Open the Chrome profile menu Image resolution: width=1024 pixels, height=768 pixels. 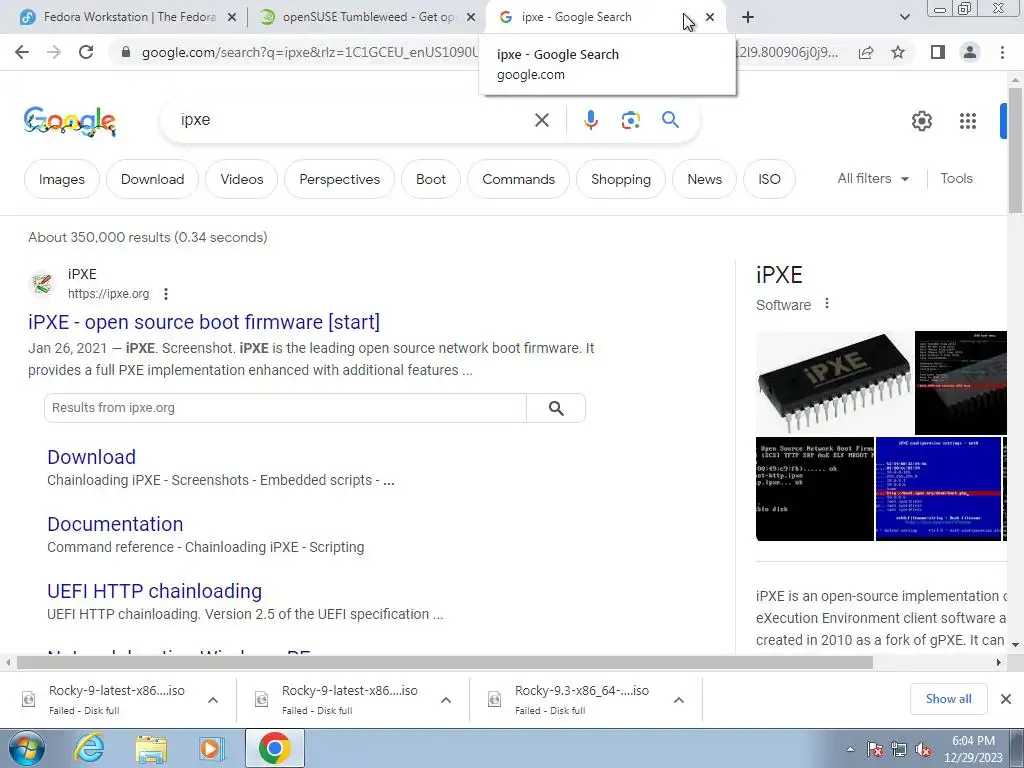pyautogui.click(x=970, y=52)
